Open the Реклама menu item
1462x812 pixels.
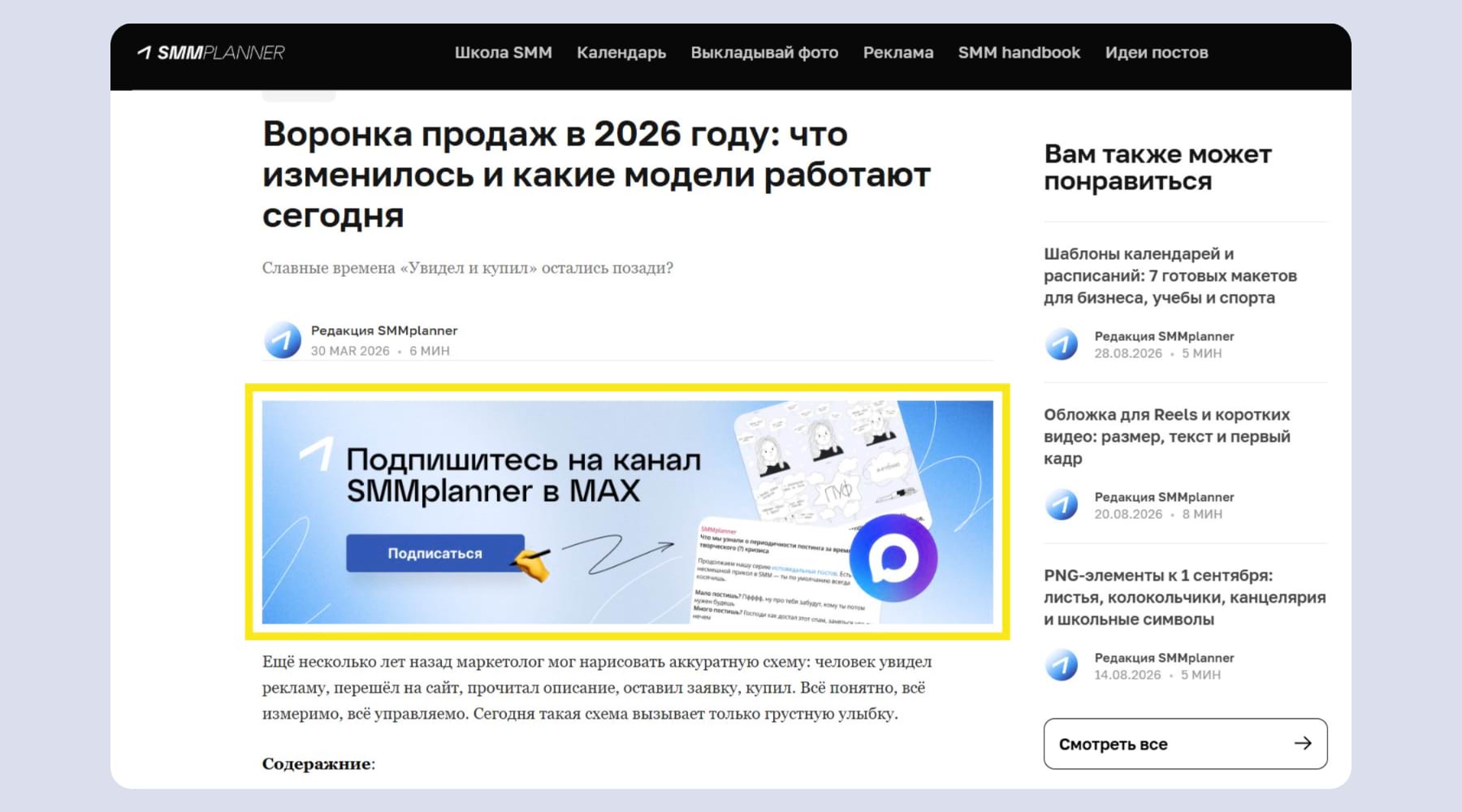[x=898, y=53]
